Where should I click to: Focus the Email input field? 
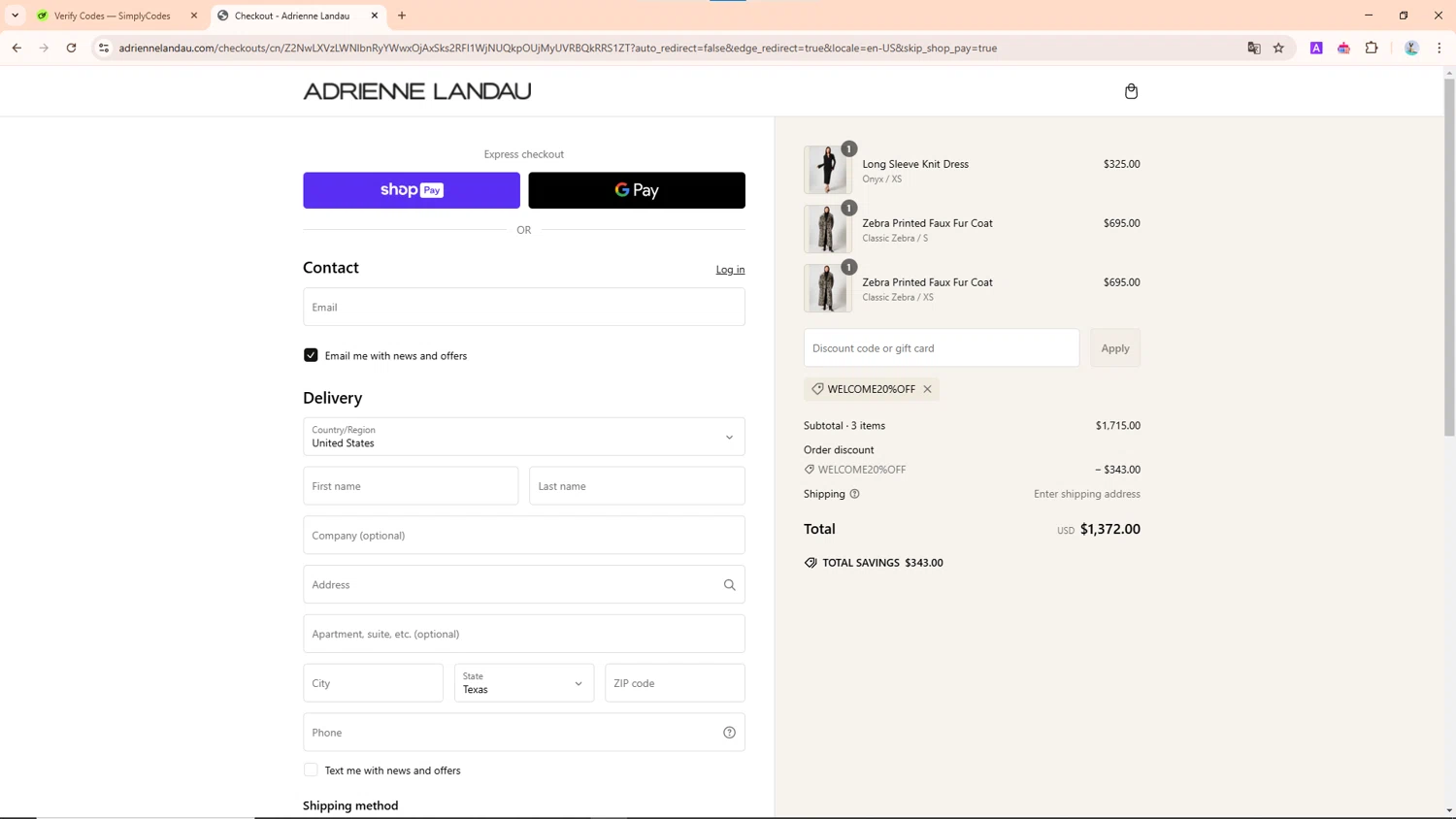pyautogui.click(x=524, y=307)
